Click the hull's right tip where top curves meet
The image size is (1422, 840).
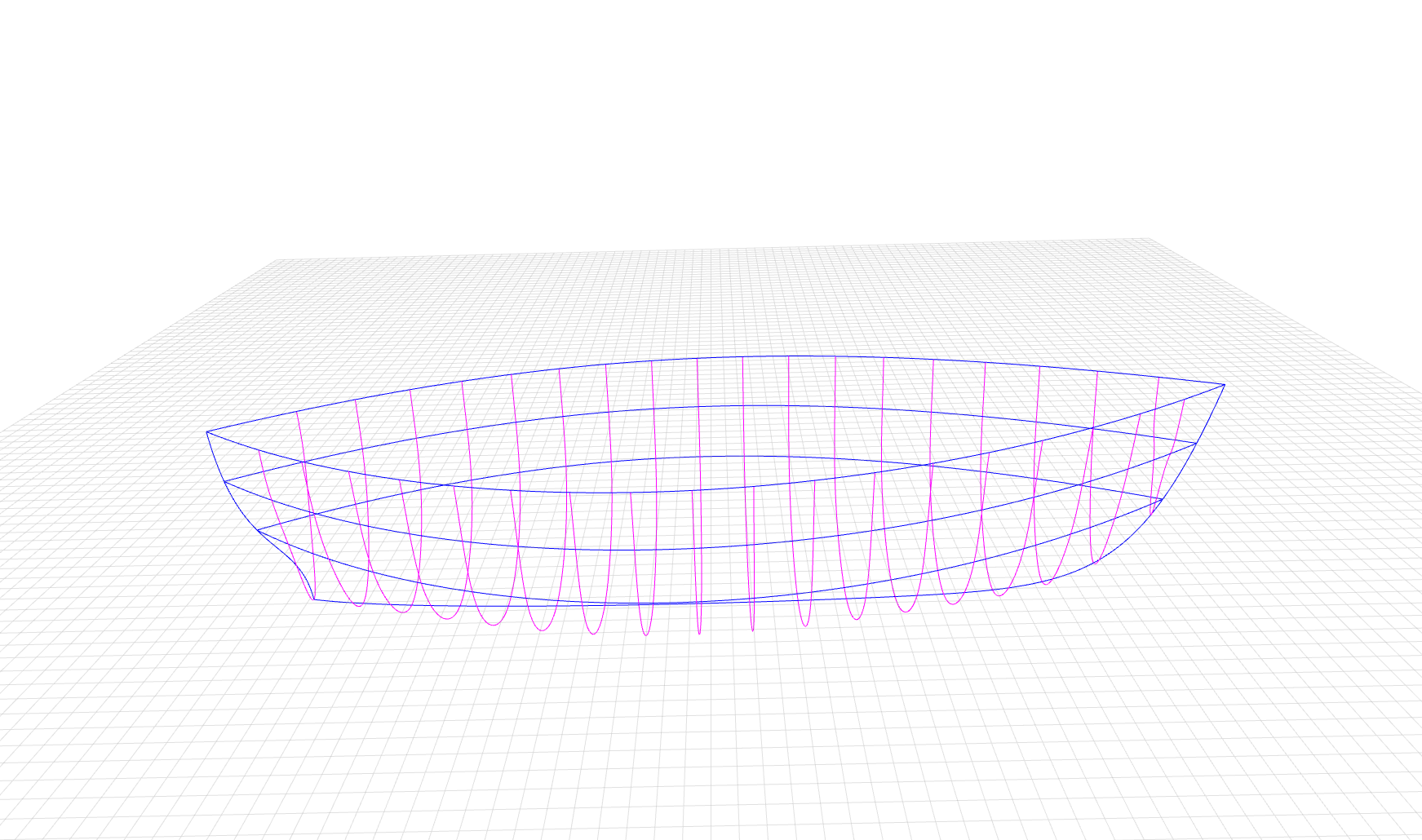point(1224,384)
